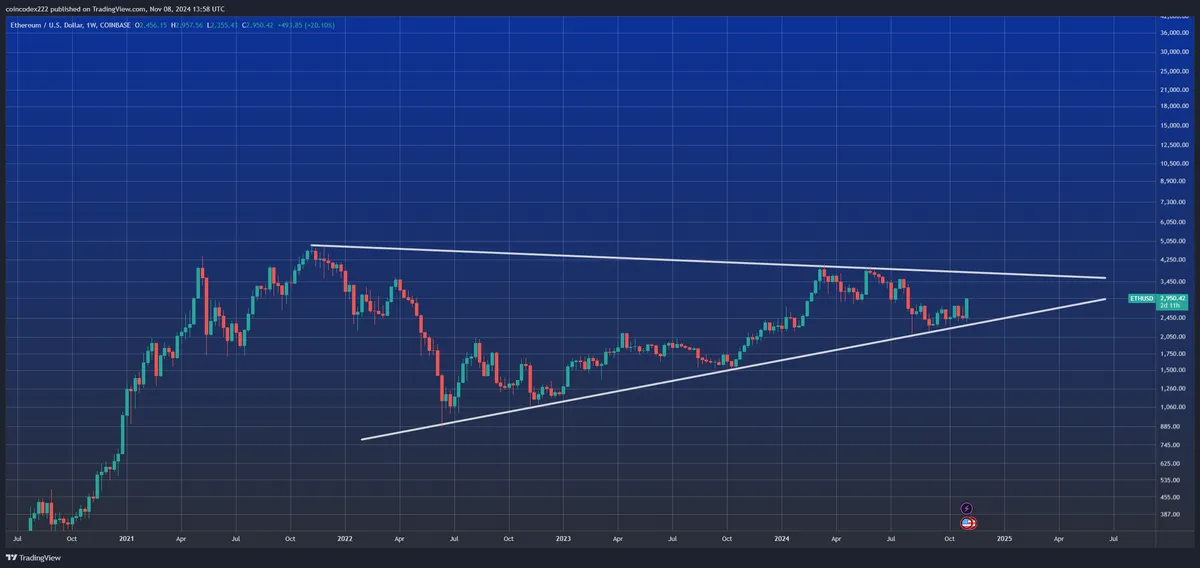Image resolution: width=1200 pixels, height=568 pixels.
Task: Click the 6,050.00 price axis label
Action: click(x=1174, y=222)
